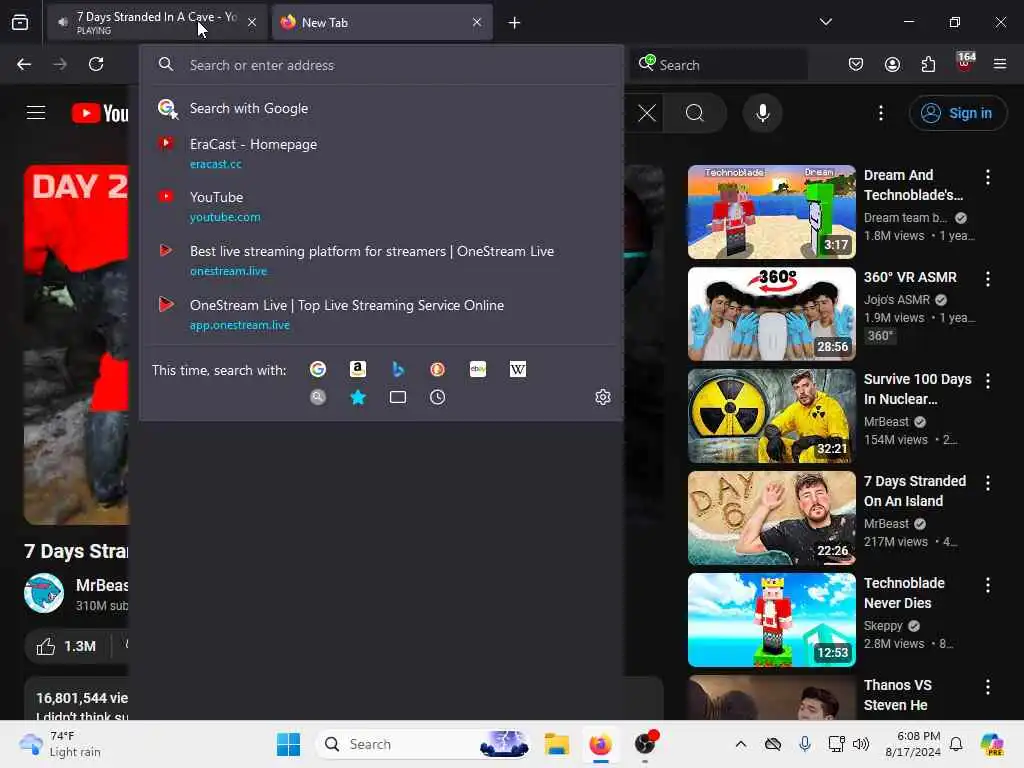Click the Firefox toolbar Search box
The image size is (1024, 768).
pos(719,65)
